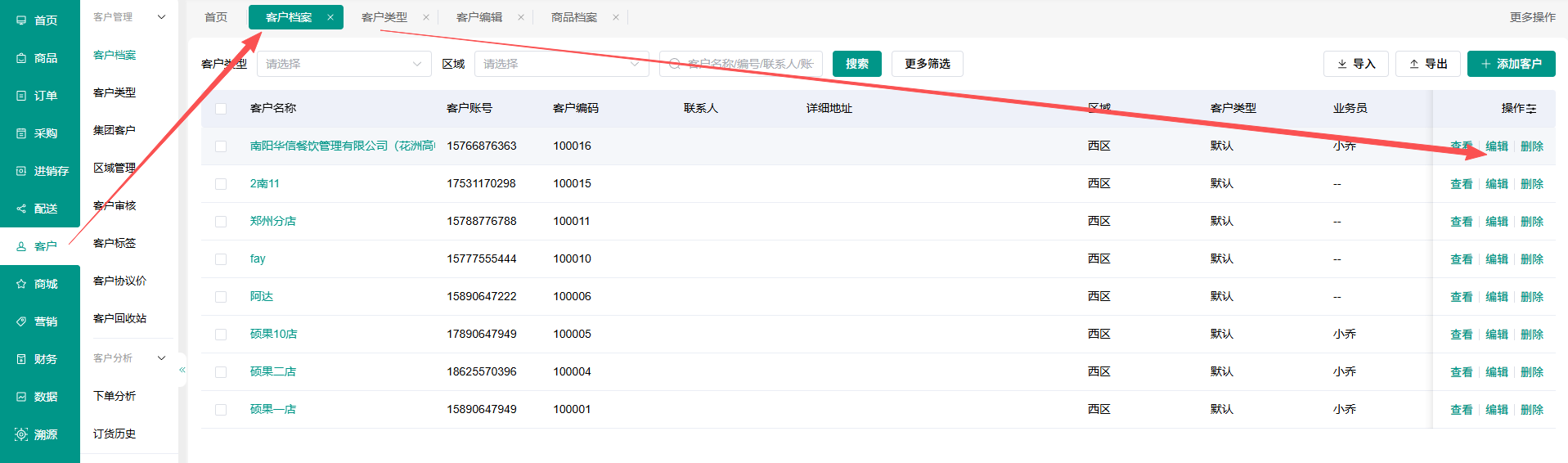Open the 区域 filter dropdown

[562, 64]
